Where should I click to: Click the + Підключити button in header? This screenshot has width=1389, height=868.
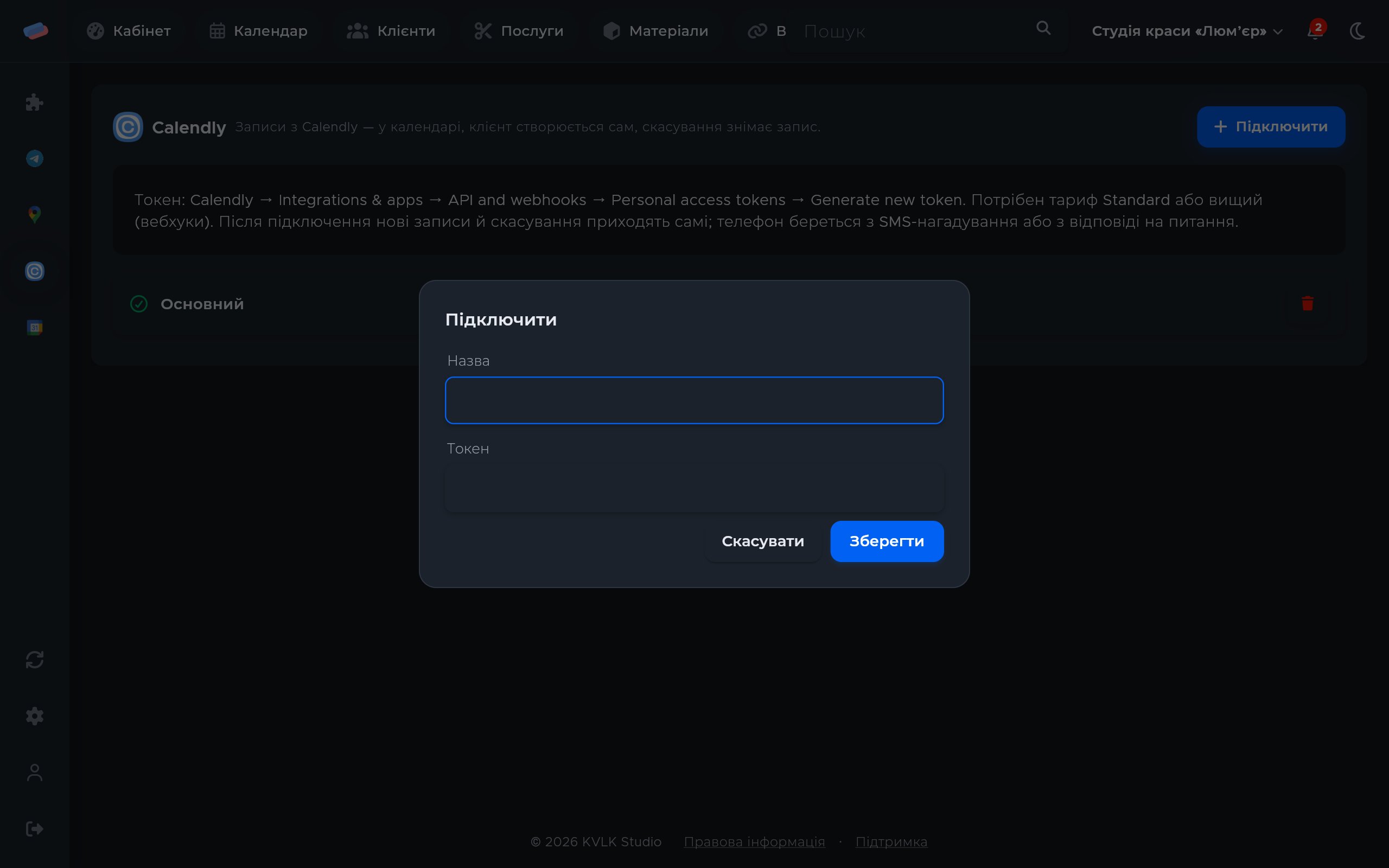pyautogui.click(x=1271, y=127)
